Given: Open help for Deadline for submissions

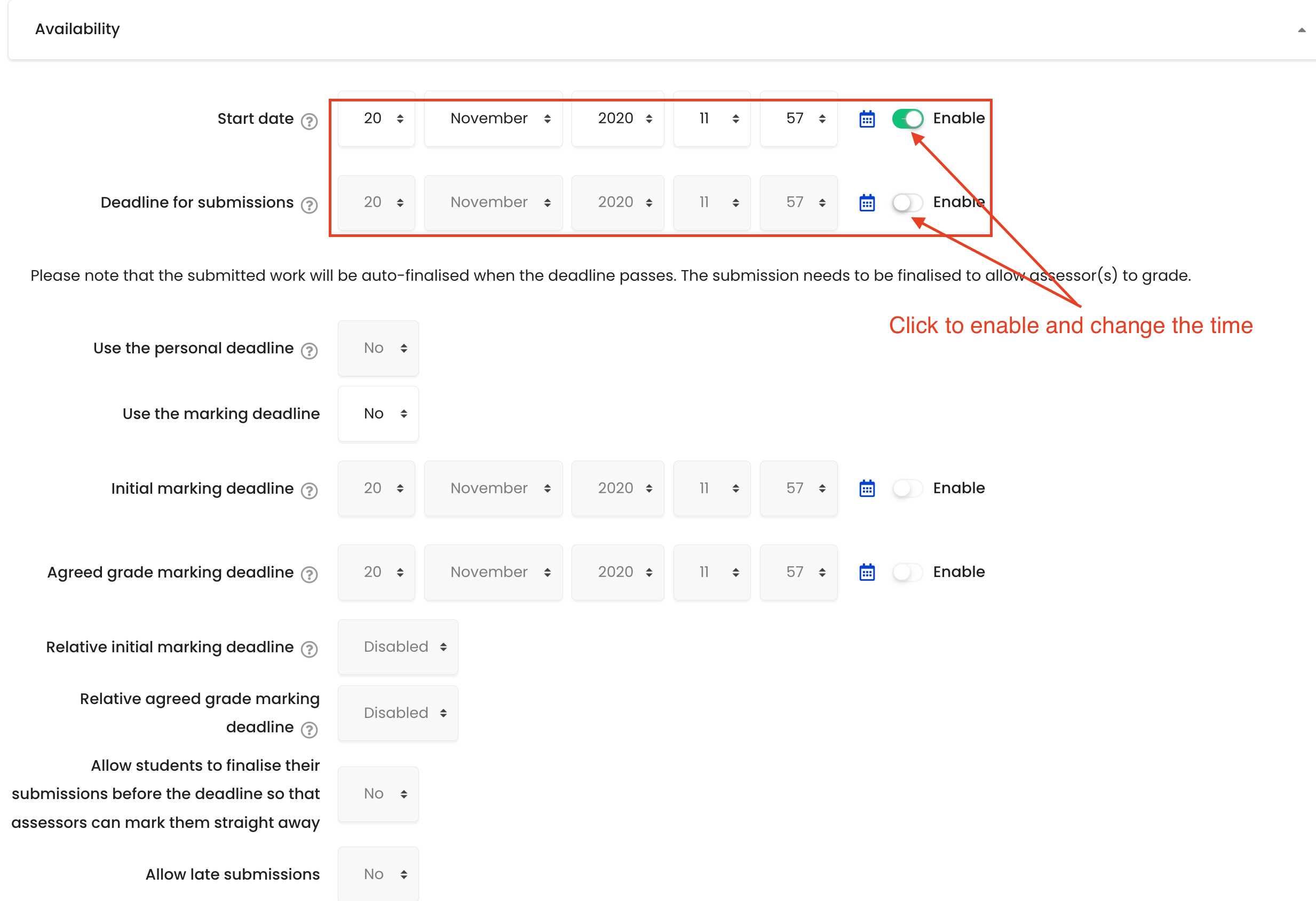Looking at the screenshot, I should tap(309, 205).
